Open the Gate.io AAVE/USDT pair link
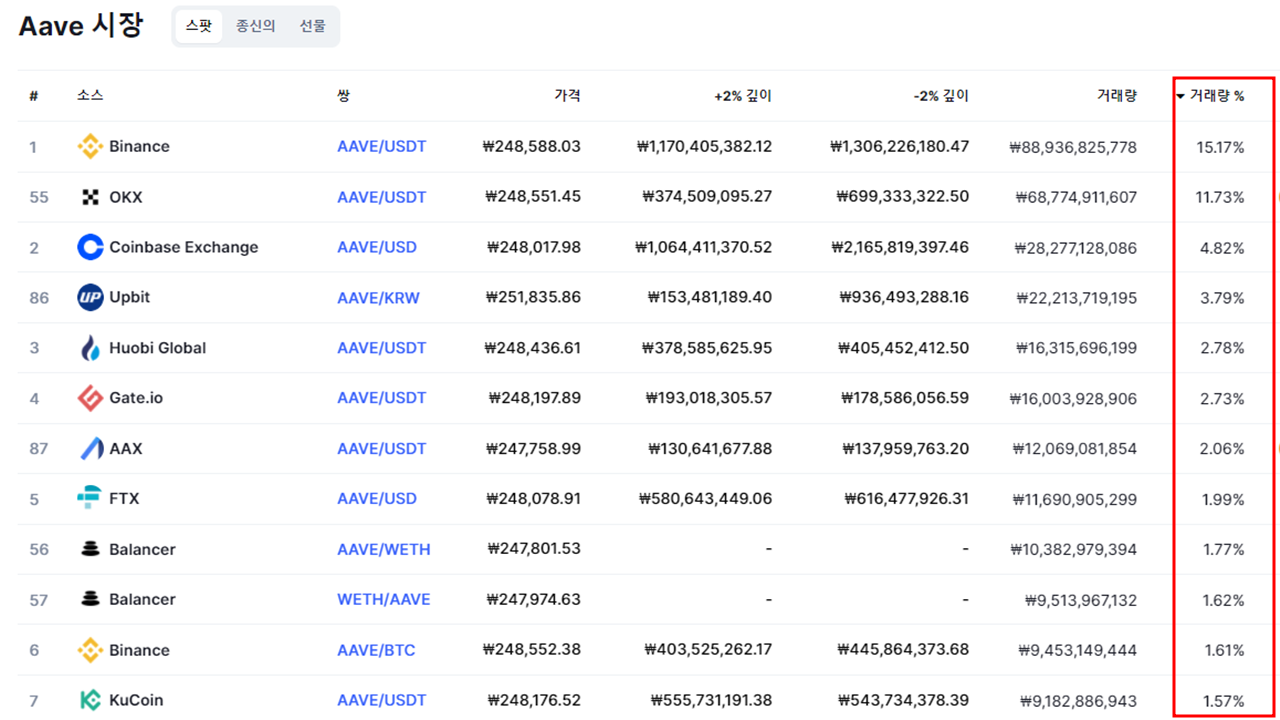 tap(381, 398)
